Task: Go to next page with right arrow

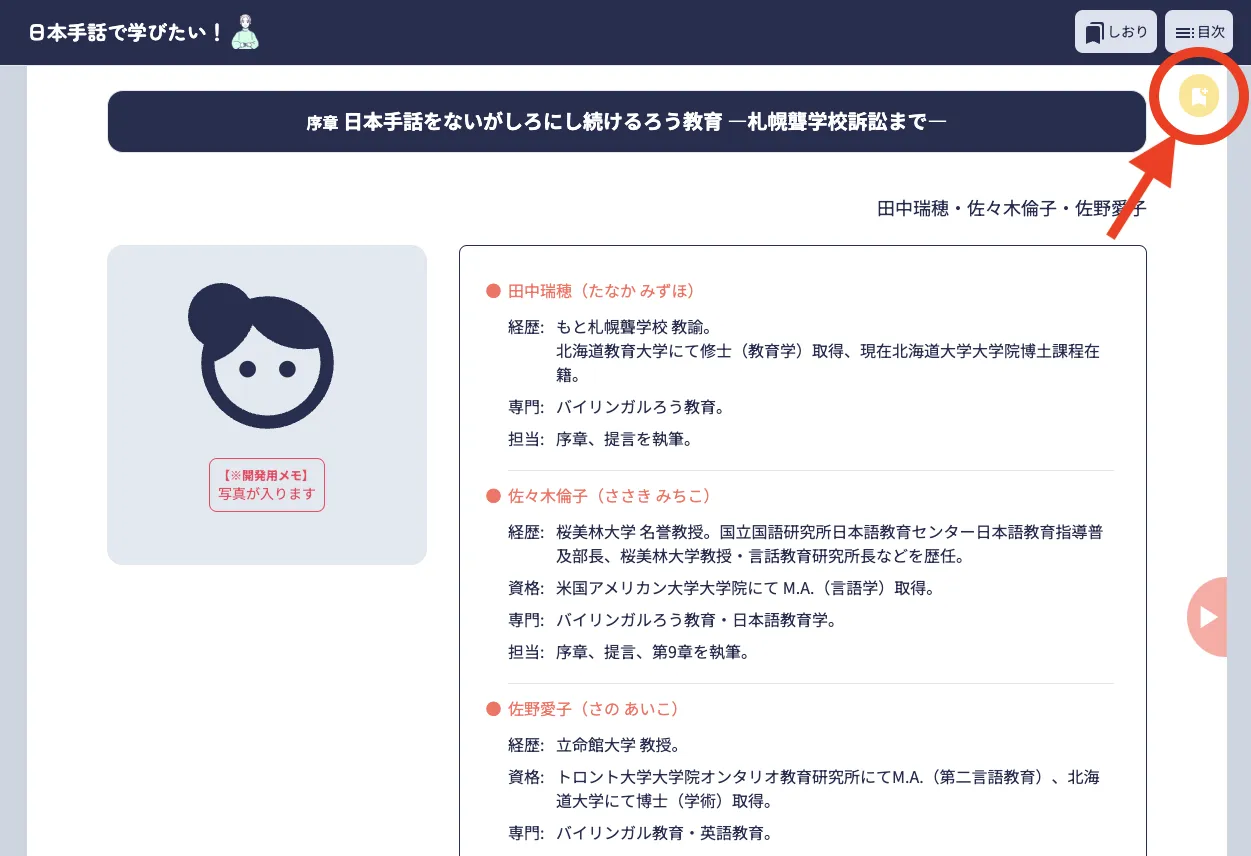Action: click(1208, 617)
